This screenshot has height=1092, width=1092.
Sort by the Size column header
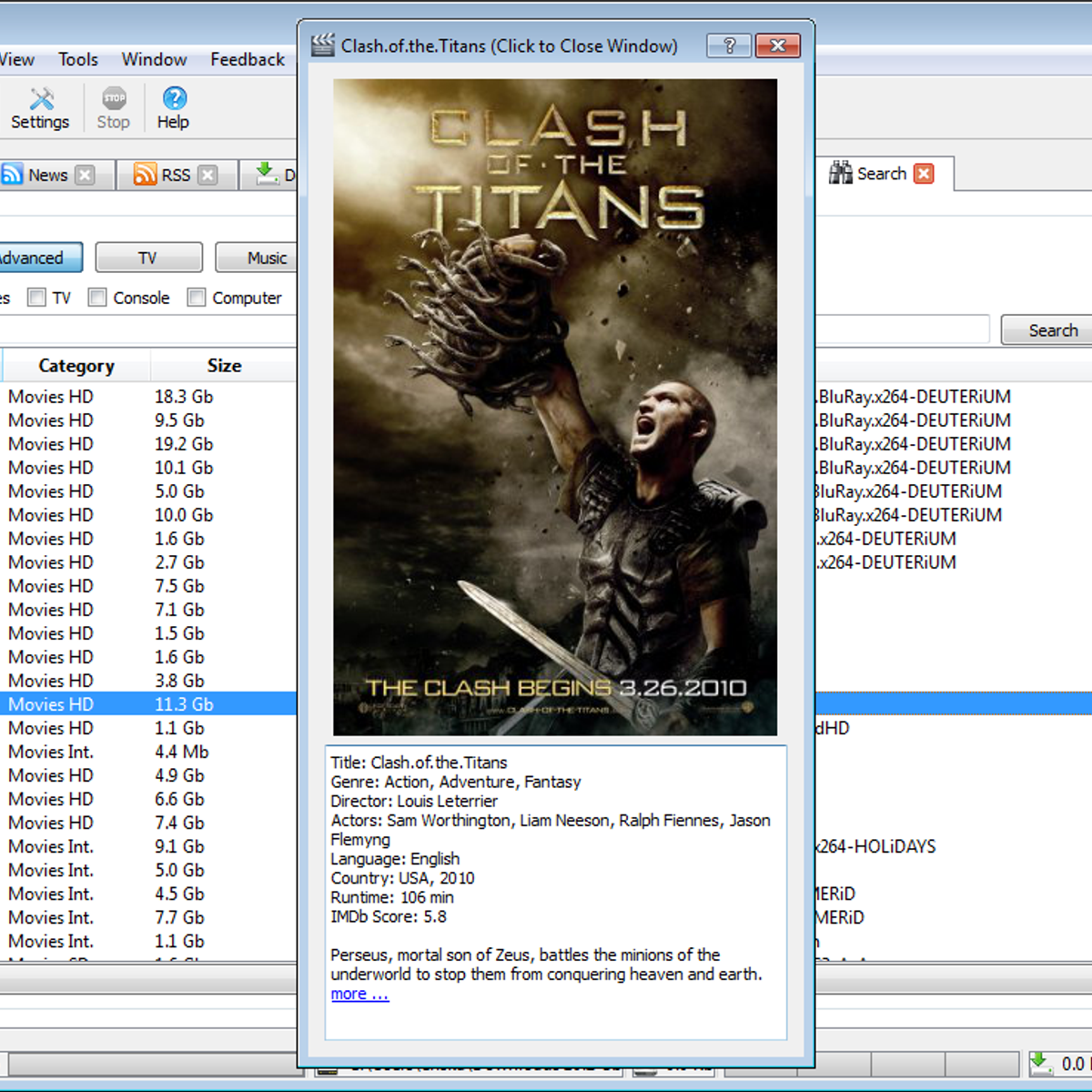pos(224,366)
